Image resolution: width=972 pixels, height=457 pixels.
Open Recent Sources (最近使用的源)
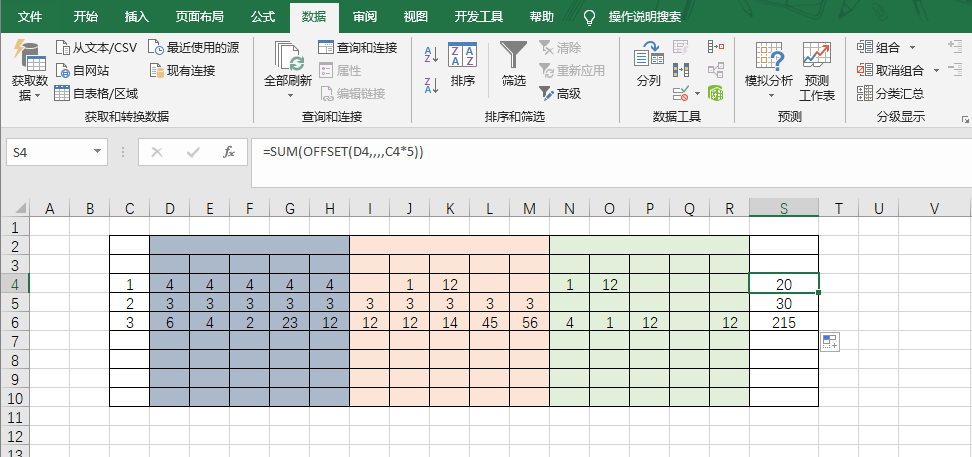coord(193,48)
